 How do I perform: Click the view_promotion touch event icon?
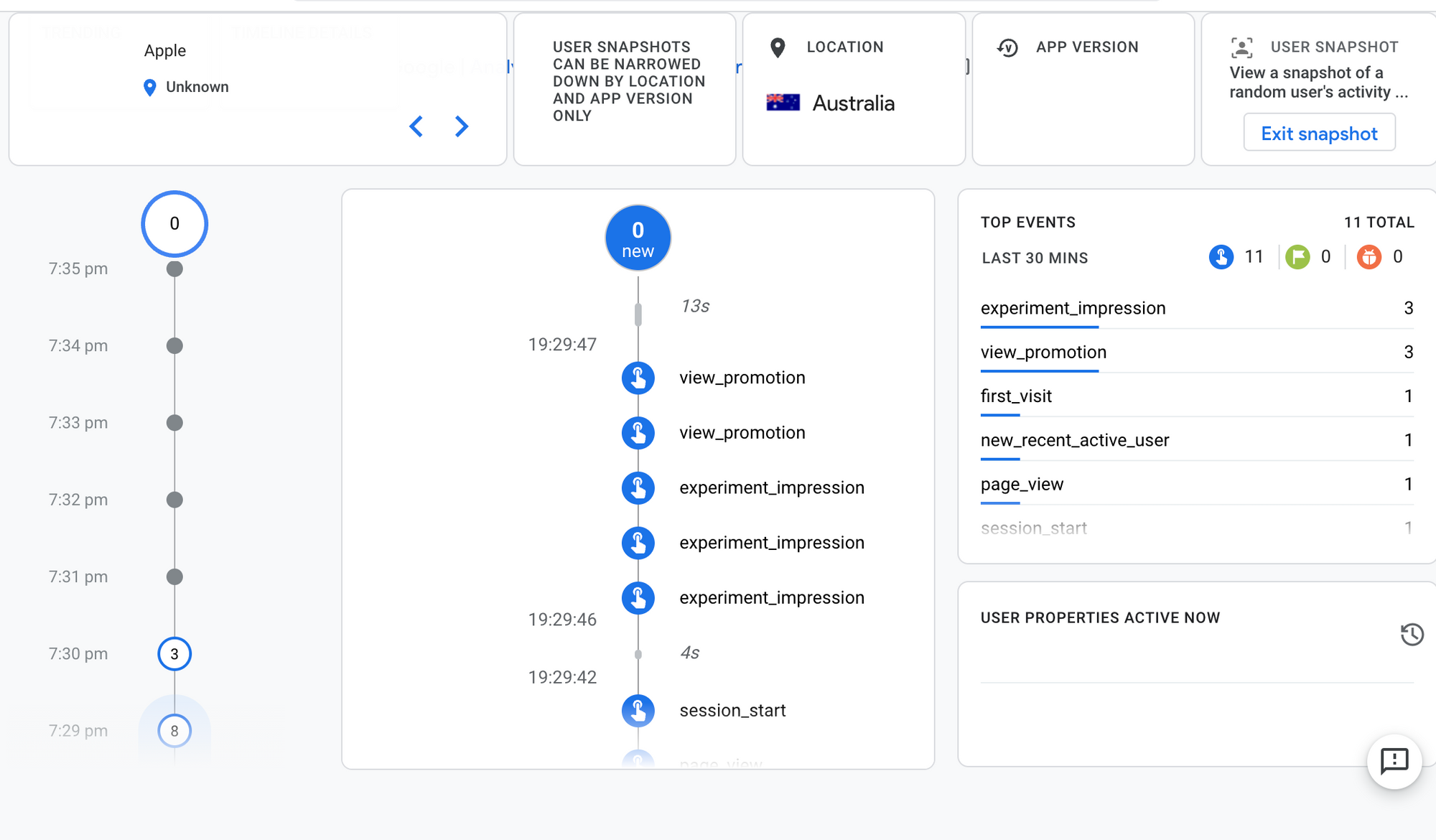(637, 377)
